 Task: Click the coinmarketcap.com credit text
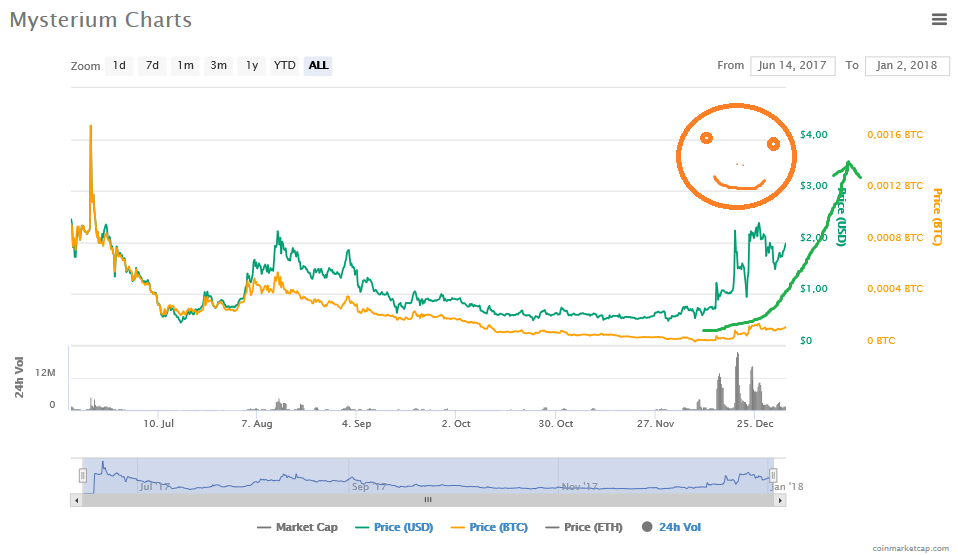(910, 548)
